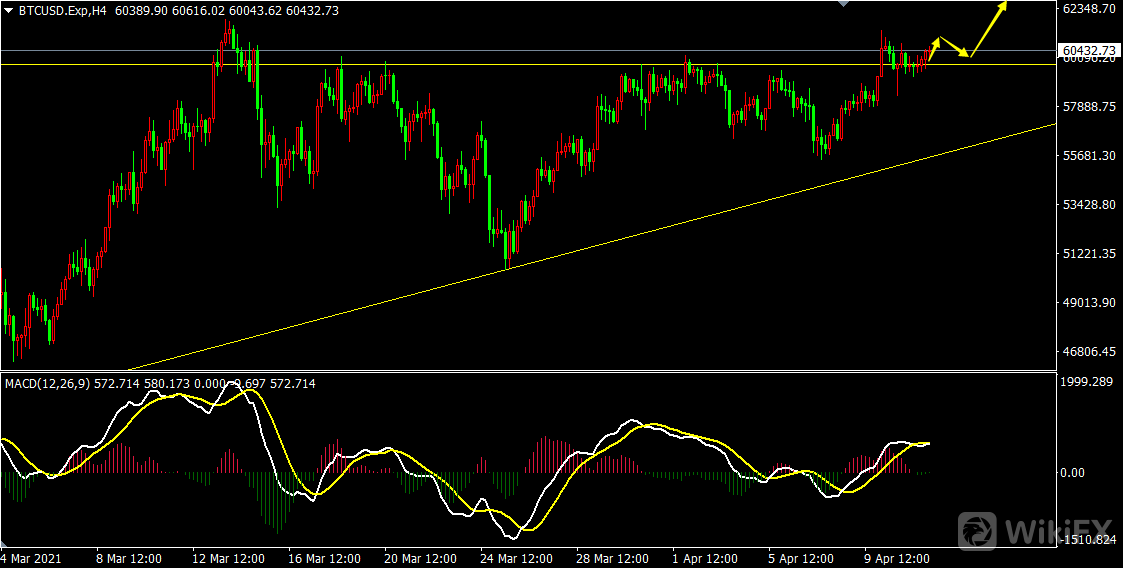The width and height of the screenshot is (1123, 568).
Task: Click the 53428.80 price axis label
Action: pyautogui.click(x=1089, y=205)
